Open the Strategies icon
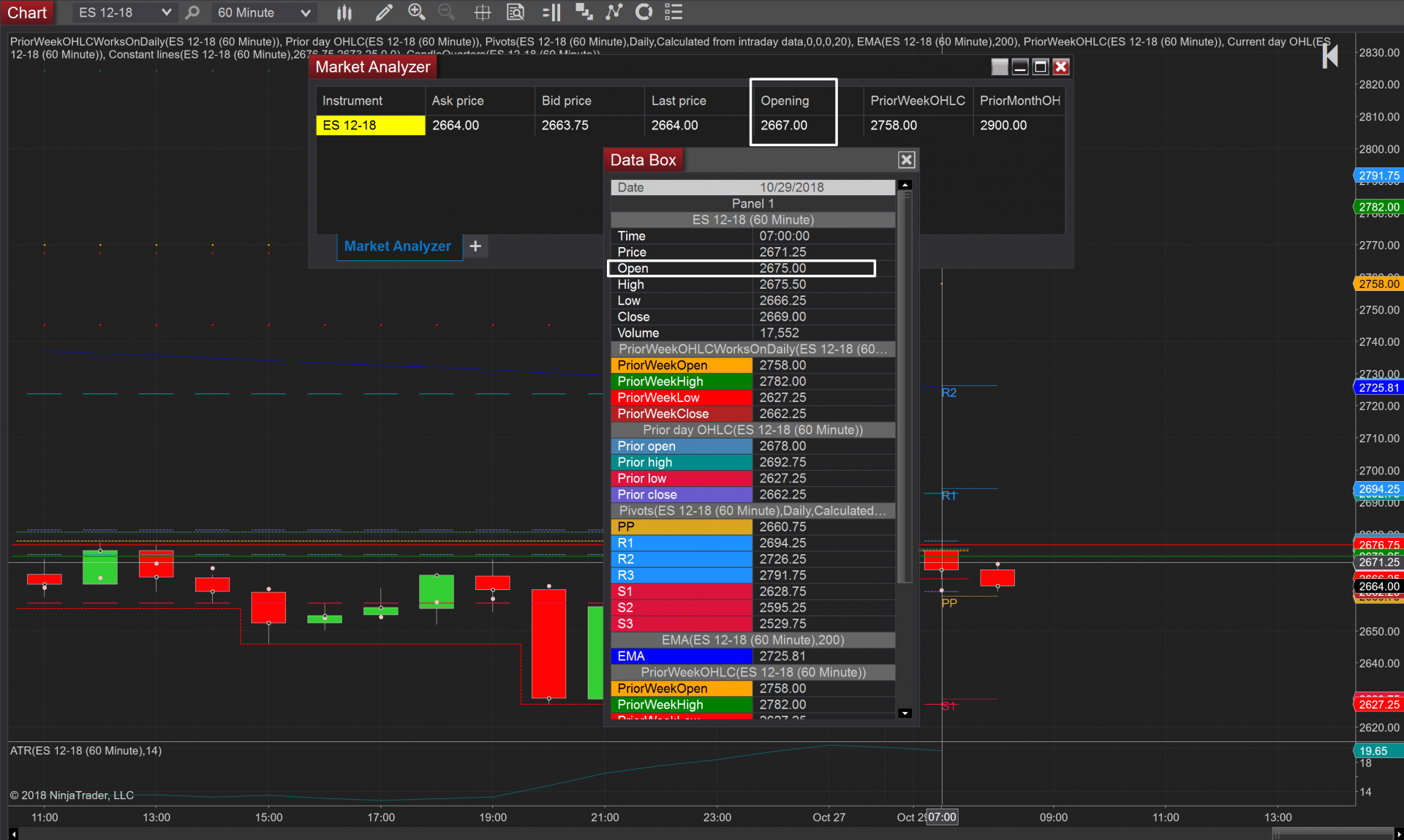 coord(644,12)
